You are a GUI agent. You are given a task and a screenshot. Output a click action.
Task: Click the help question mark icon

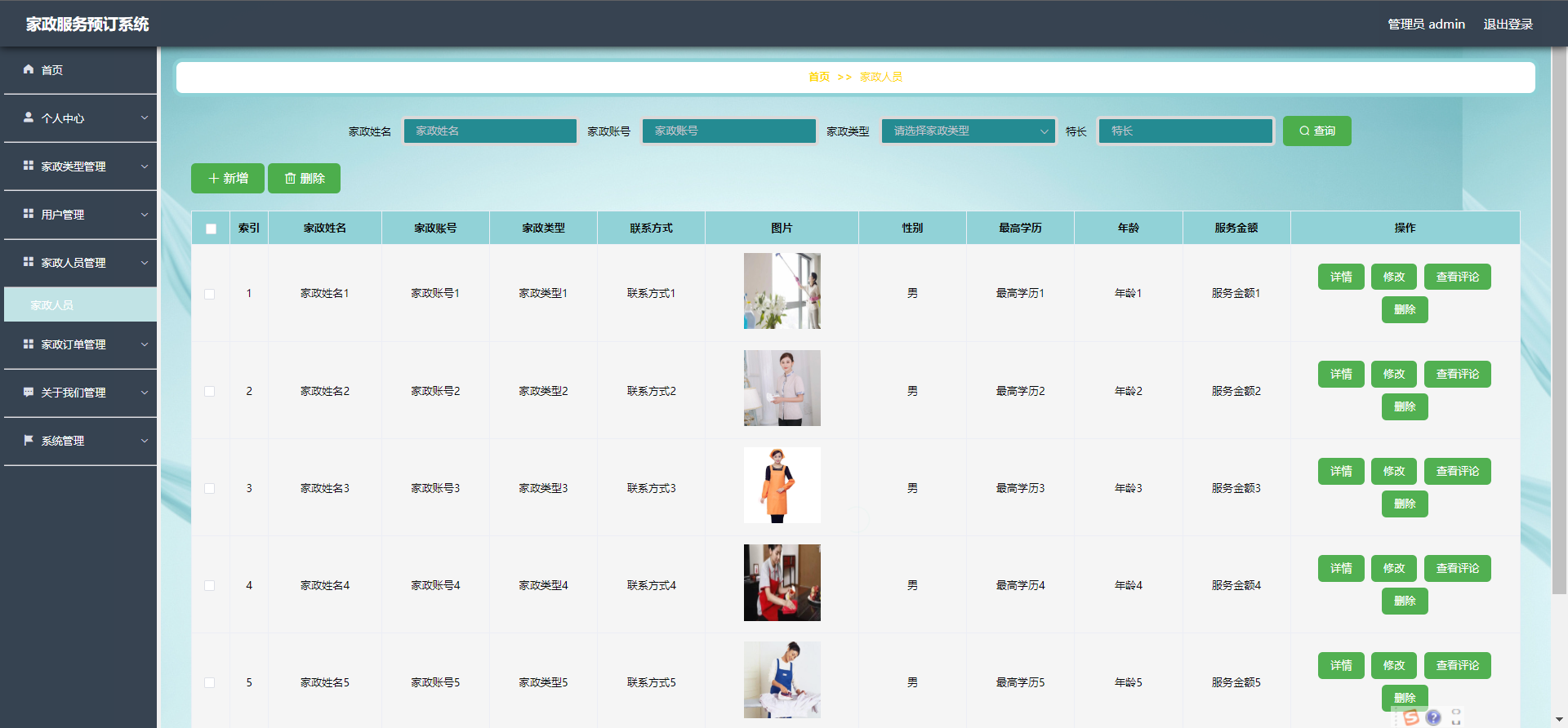tap(1433, 717)
